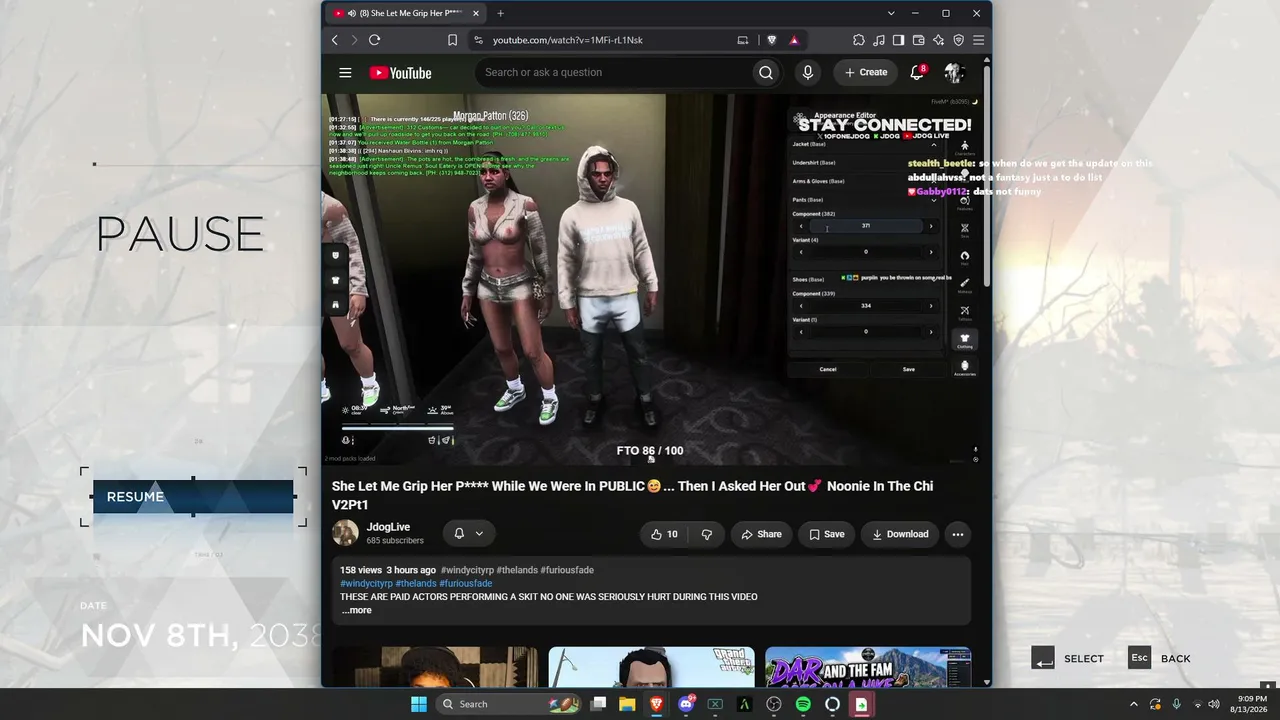Click the YouTube Create button
Viewport: 1280px width, 720px height.
[x=866, y=72]
